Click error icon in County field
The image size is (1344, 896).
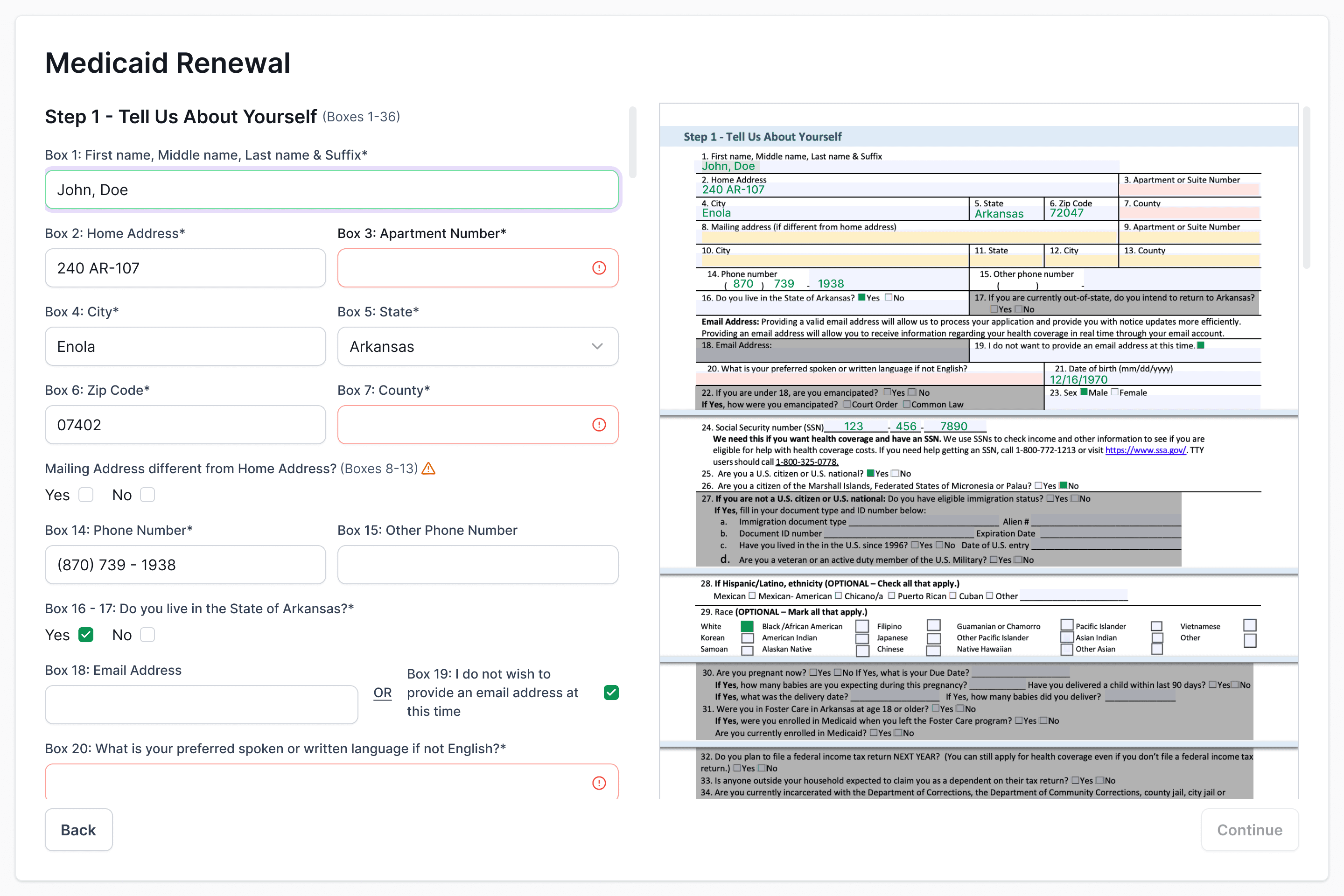coord(598,425)
